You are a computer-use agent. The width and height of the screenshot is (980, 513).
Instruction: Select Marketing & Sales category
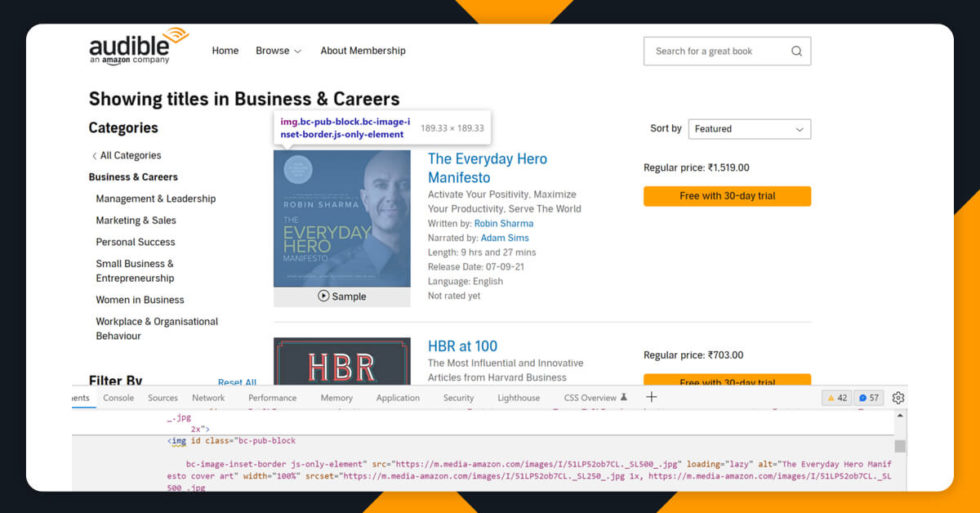click(x=136, y=221)
